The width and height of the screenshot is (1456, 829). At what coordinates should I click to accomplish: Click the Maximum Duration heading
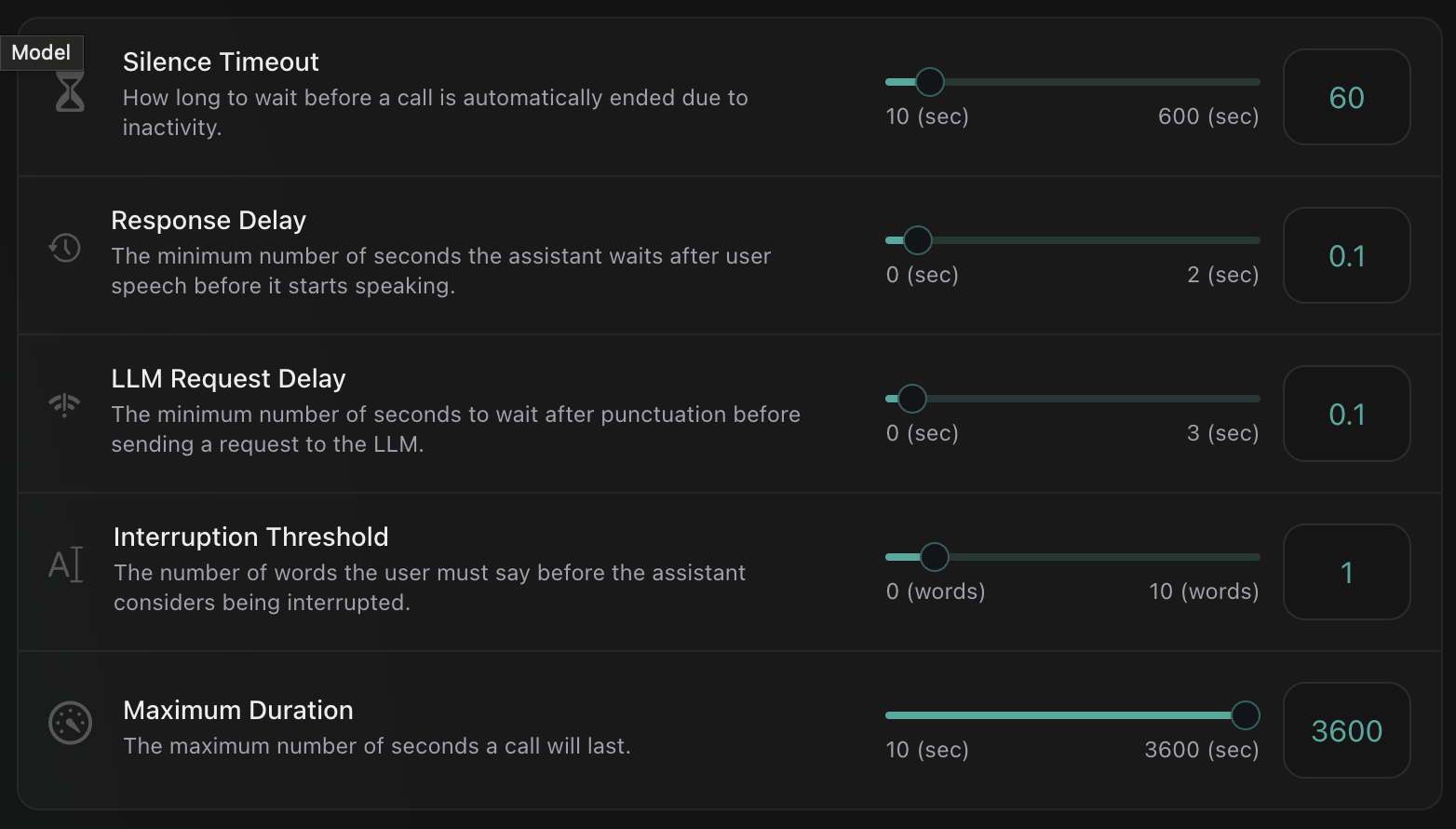point(238,711)
